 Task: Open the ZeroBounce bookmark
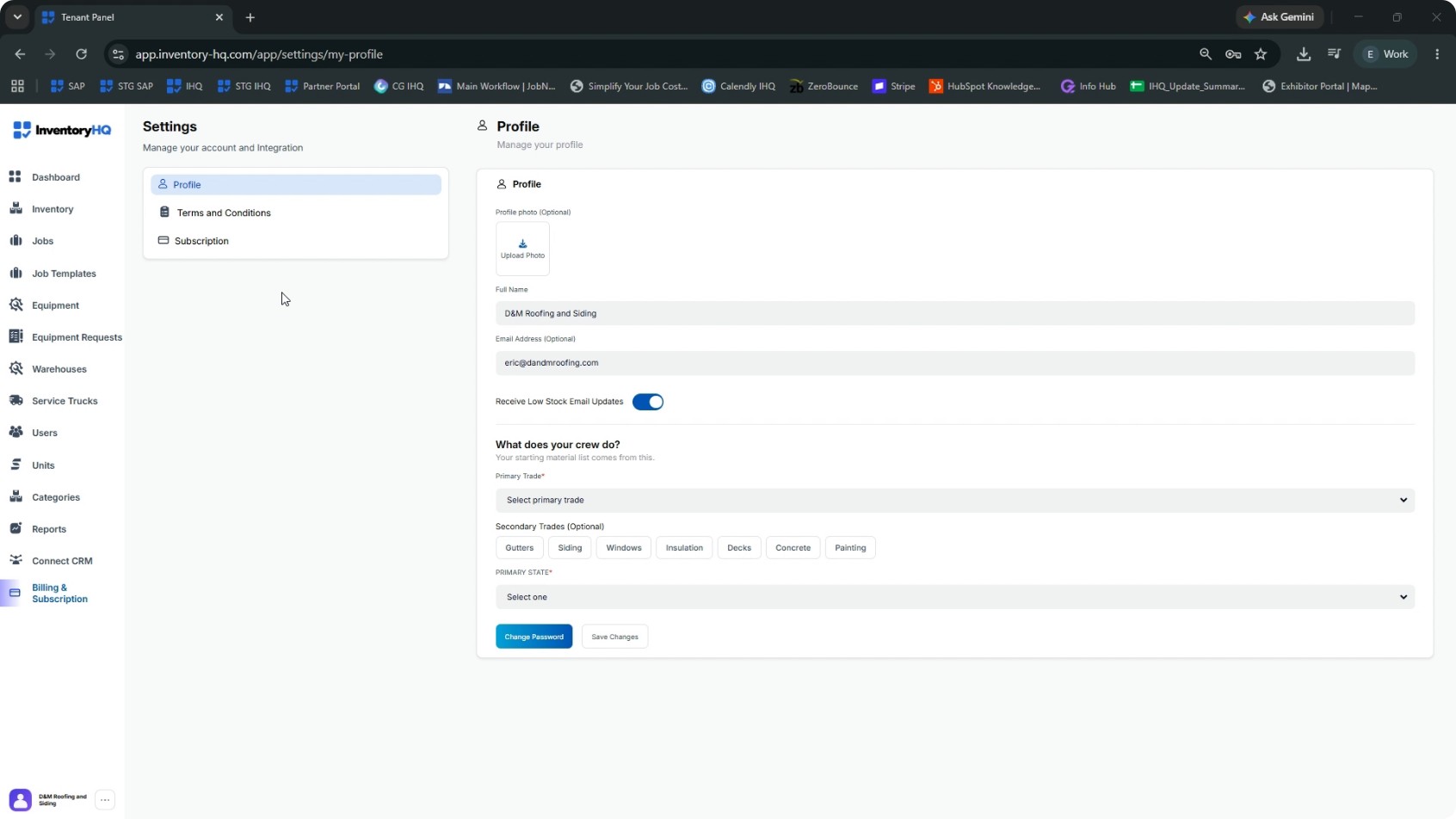[824, 86]
